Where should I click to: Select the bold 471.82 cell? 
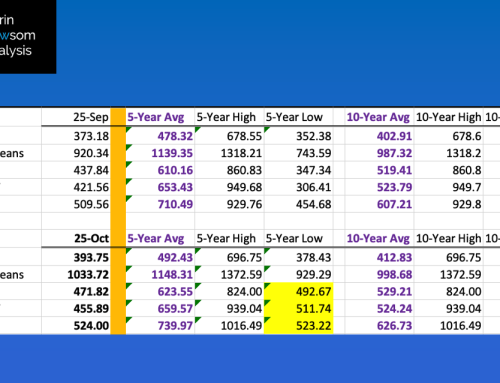pyautogui.click(x=76, y=291)
